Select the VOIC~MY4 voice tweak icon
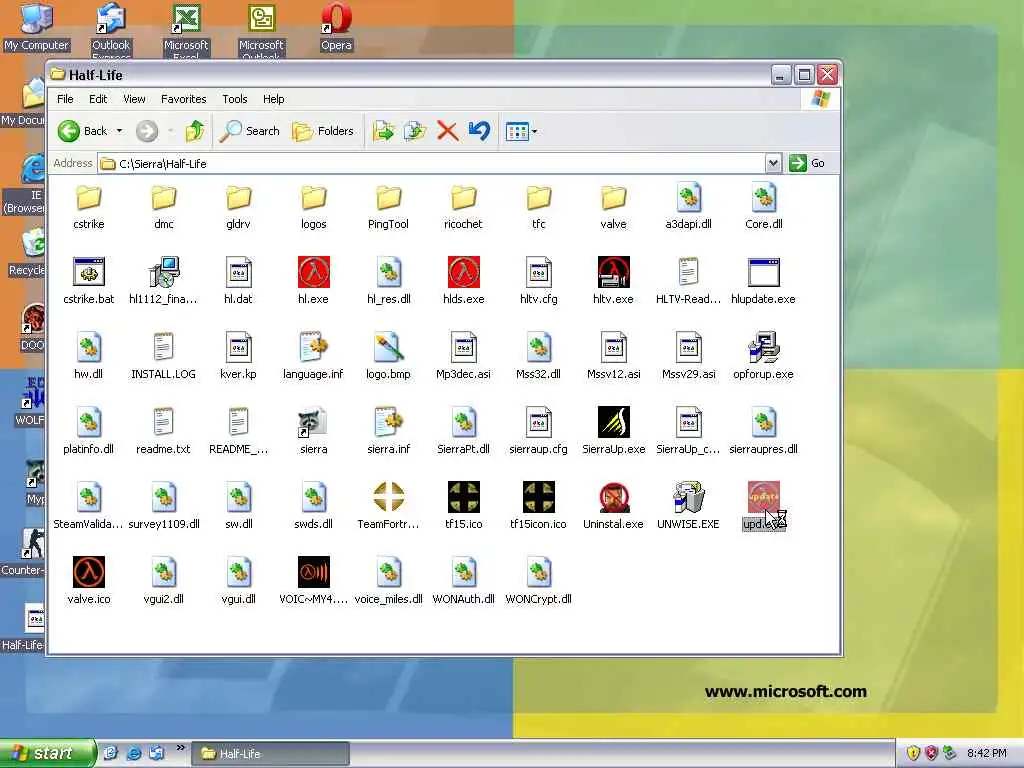1024x768 pixels. (313, 572)
